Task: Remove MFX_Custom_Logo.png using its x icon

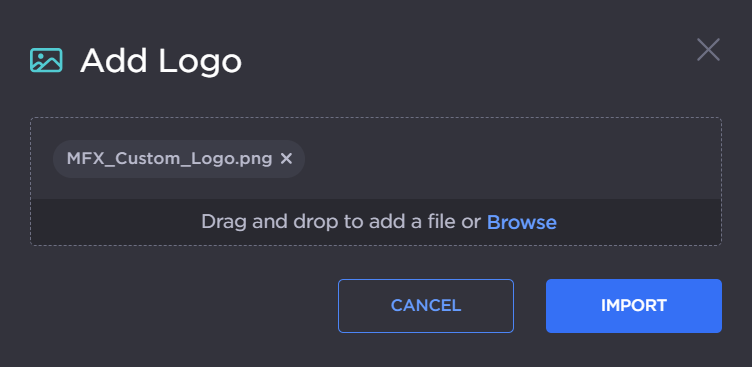Action: (286, 159)
